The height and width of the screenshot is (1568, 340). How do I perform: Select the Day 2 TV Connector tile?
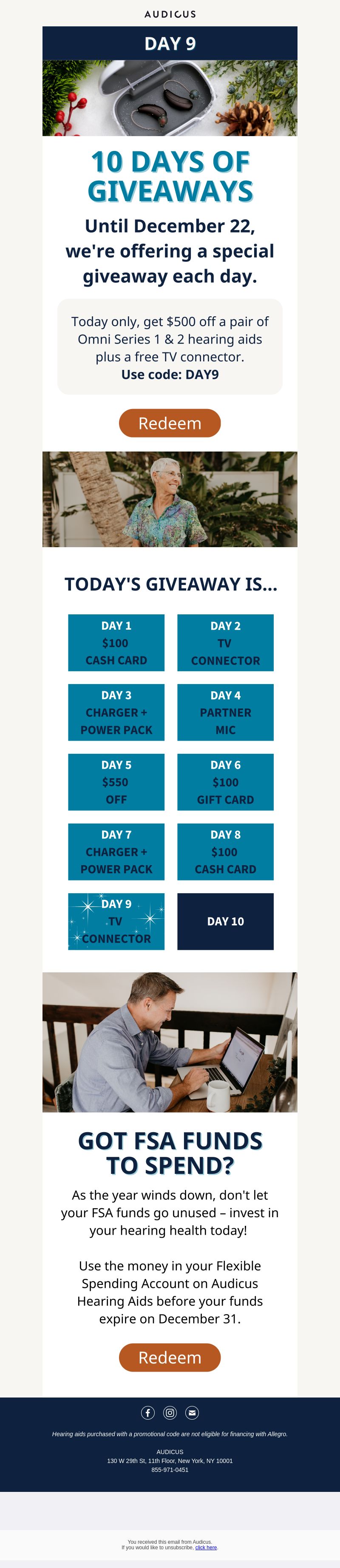tap(226, 643)
